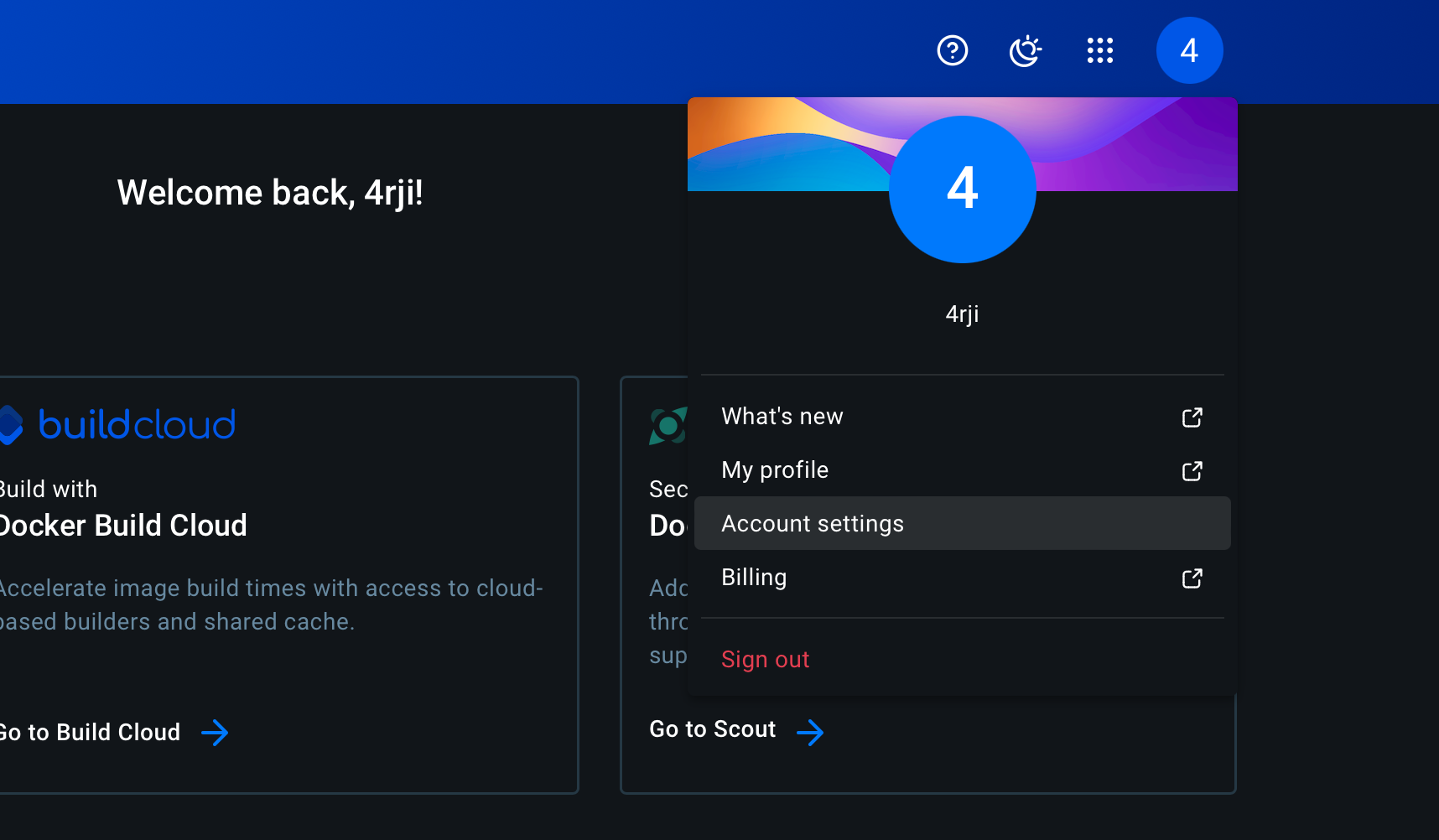1439x840 pixels.
Task: Click the avatar button in header
Action: click(x=1188, y=51)
